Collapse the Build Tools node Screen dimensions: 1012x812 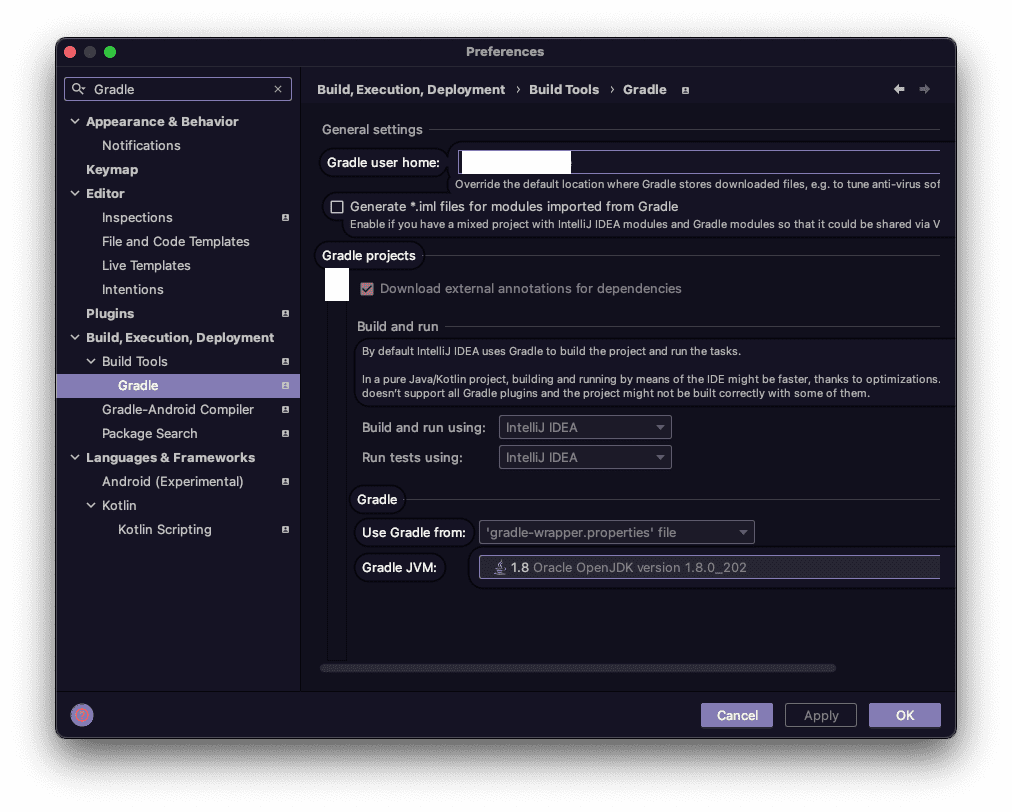coord(91,361)
